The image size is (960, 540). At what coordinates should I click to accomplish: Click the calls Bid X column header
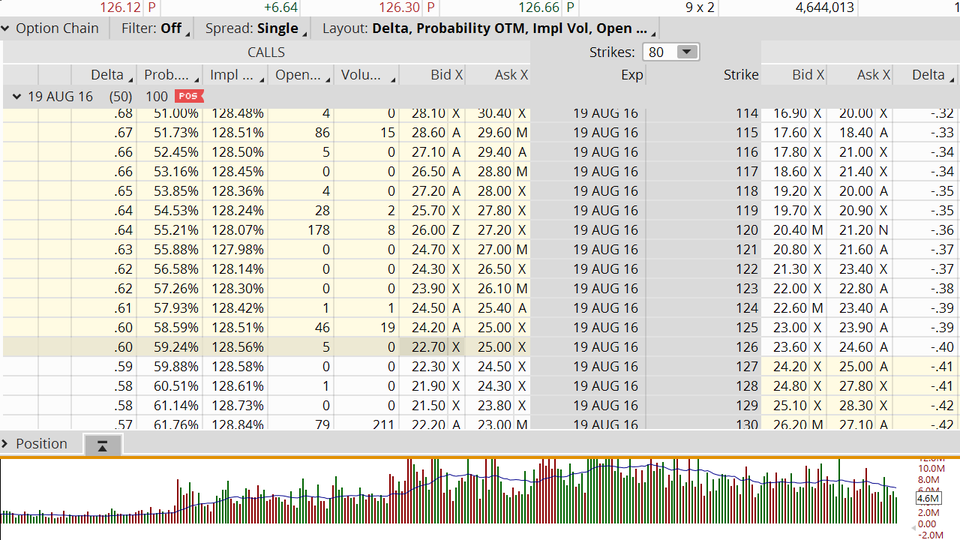432,75
